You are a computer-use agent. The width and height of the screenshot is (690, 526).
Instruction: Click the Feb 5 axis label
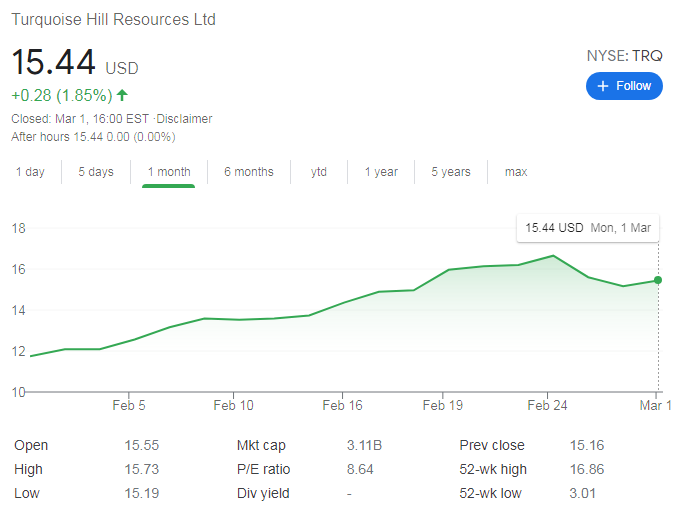tap(128, 405)
